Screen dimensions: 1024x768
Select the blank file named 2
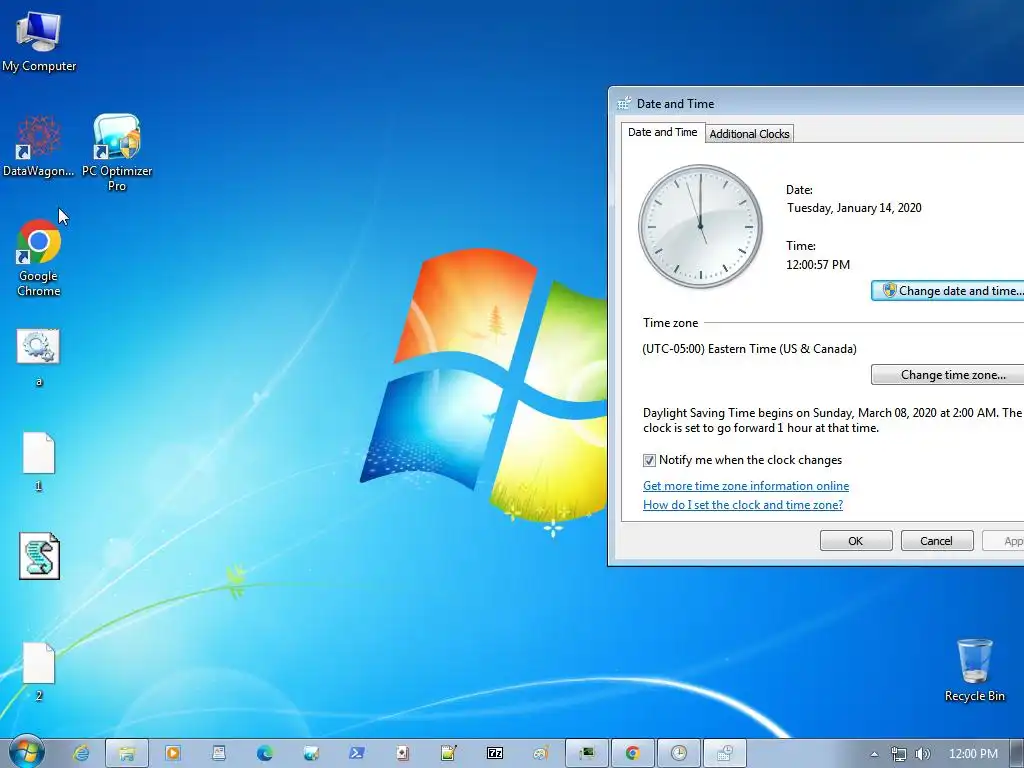(x=39, y=671)
